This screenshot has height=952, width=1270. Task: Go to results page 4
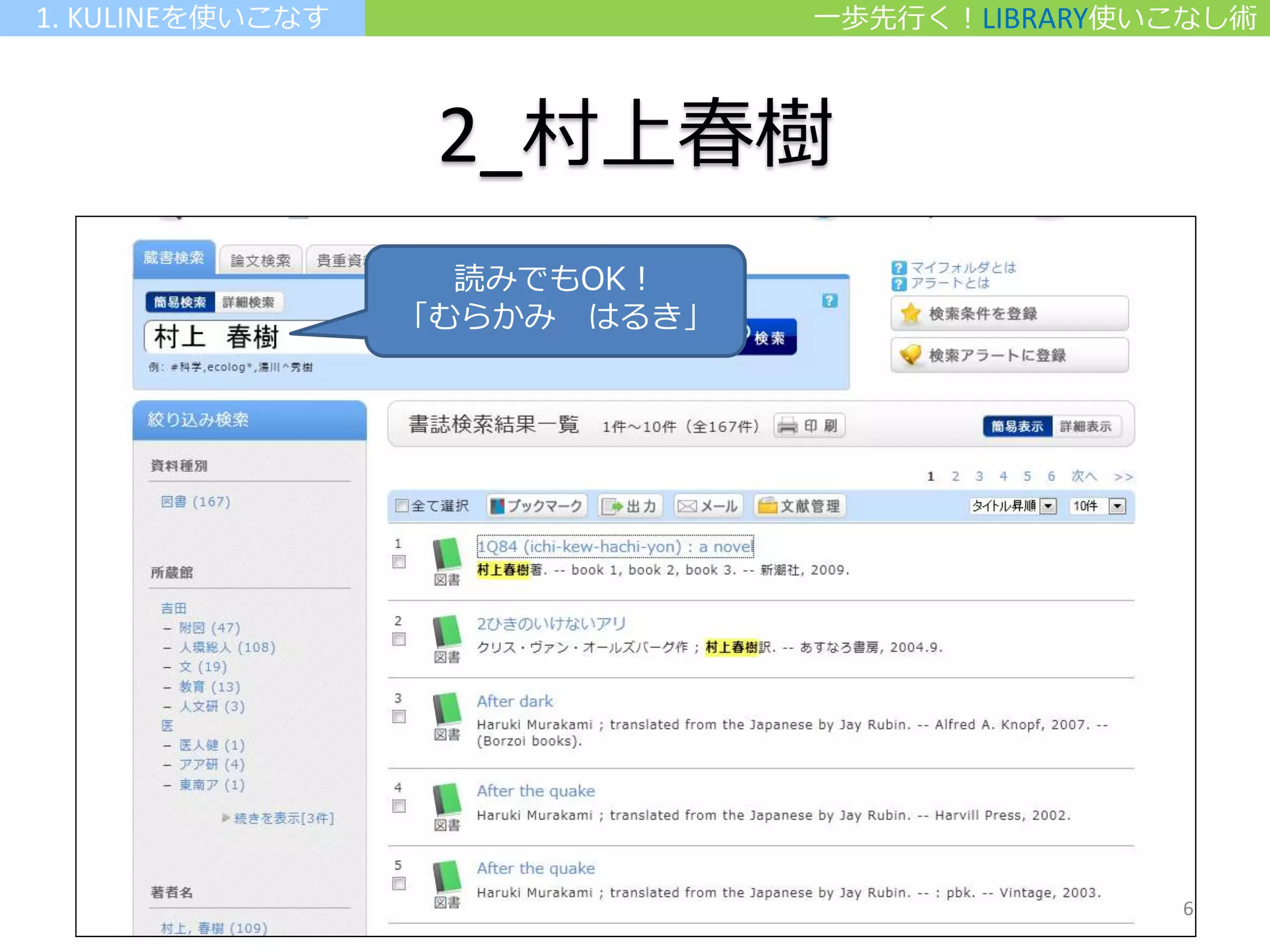tap(1003, 476)
